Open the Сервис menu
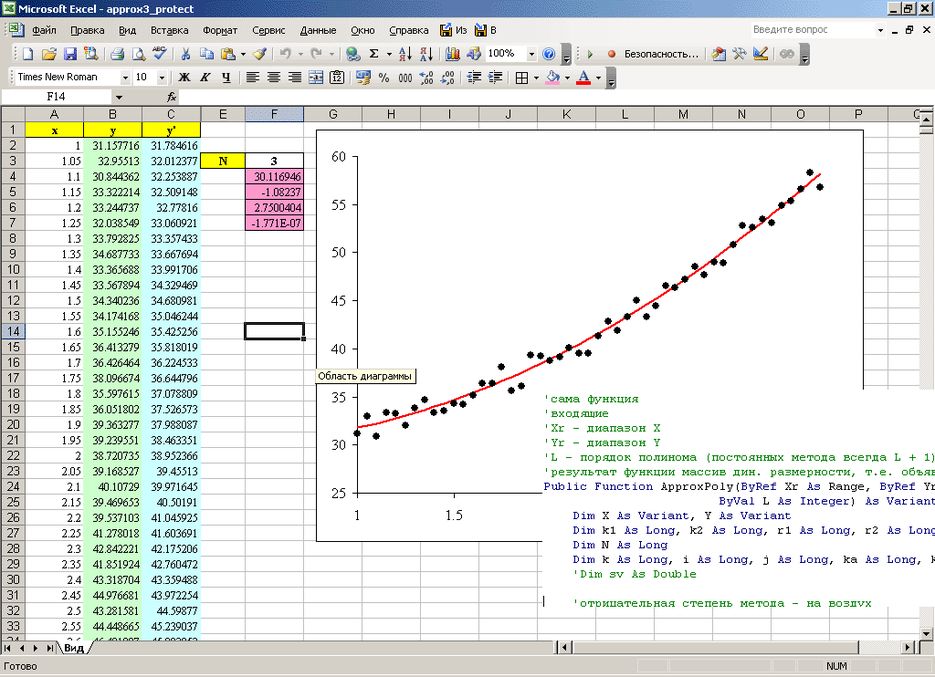 [268, 30]
